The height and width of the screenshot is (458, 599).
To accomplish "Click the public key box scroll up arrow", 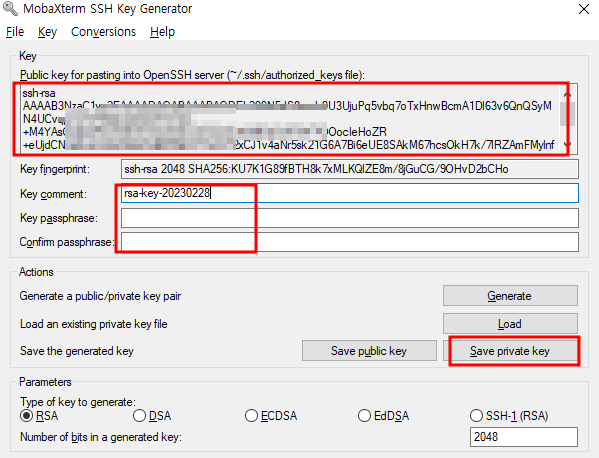I will click(568, 94).
